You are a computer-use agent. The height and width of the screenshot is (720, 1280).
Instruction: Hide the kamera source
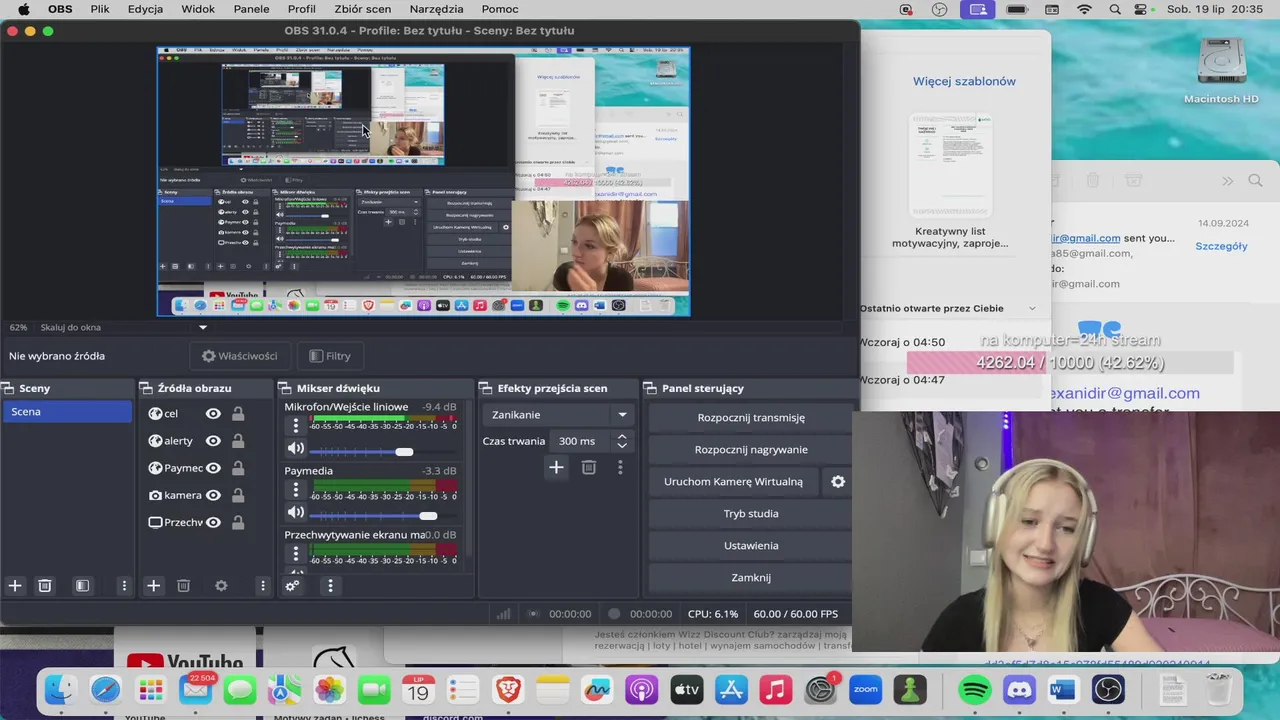tap(213, 495)
